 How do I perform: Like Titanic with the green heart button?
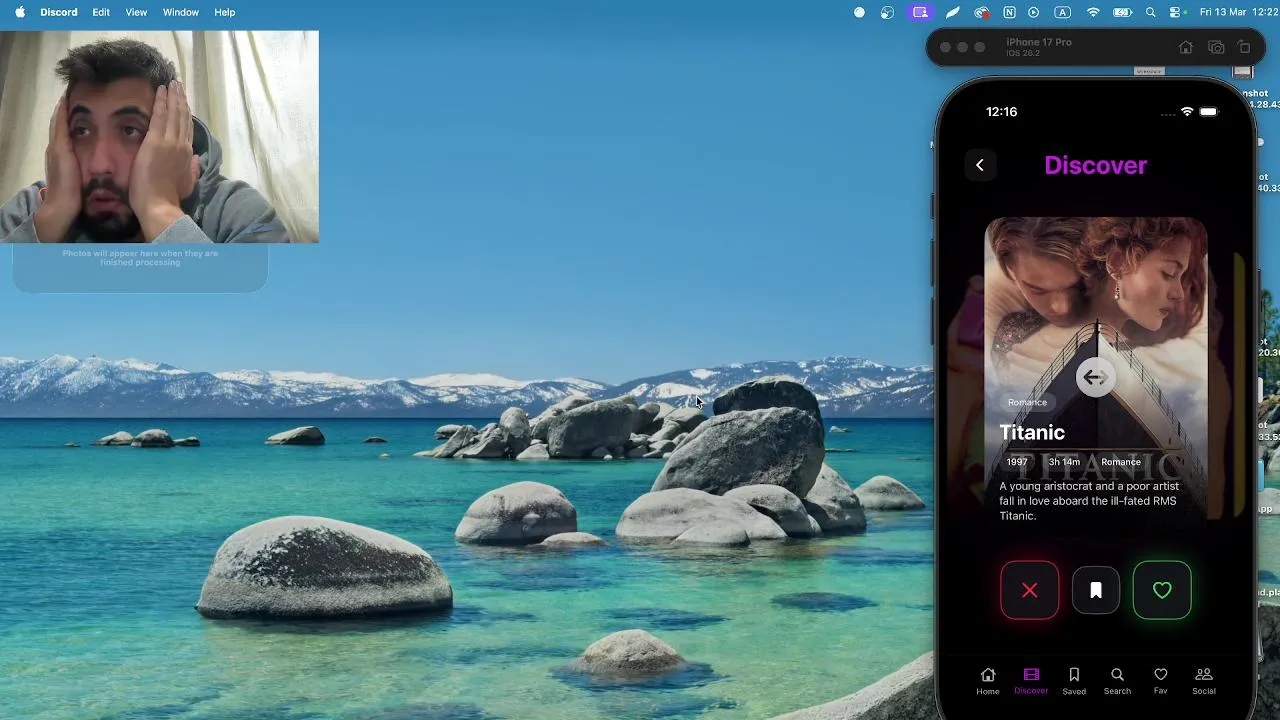click(1162, 590)
